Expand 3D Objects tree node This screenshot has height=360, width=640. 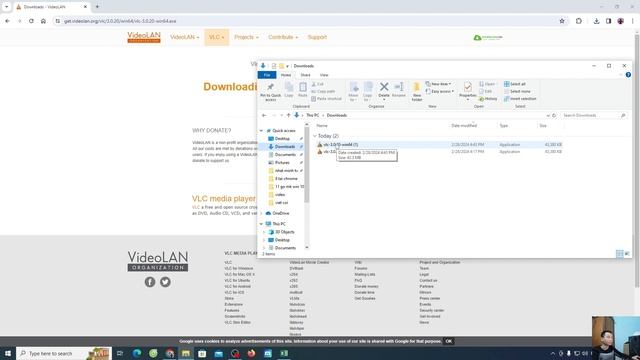click(264, 232)
